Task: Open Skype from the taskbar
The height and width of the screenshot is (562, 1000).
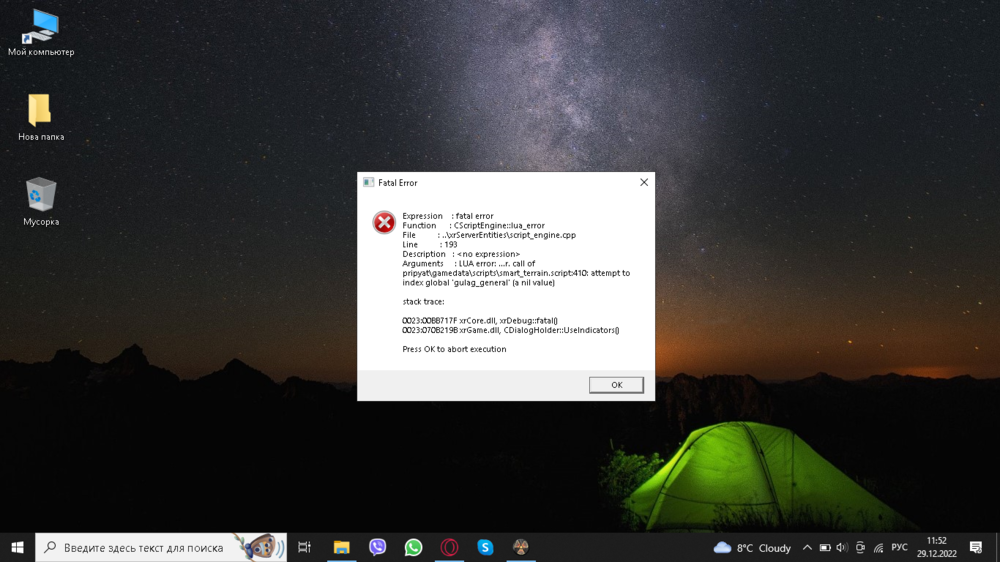Action: pos(485,547)
